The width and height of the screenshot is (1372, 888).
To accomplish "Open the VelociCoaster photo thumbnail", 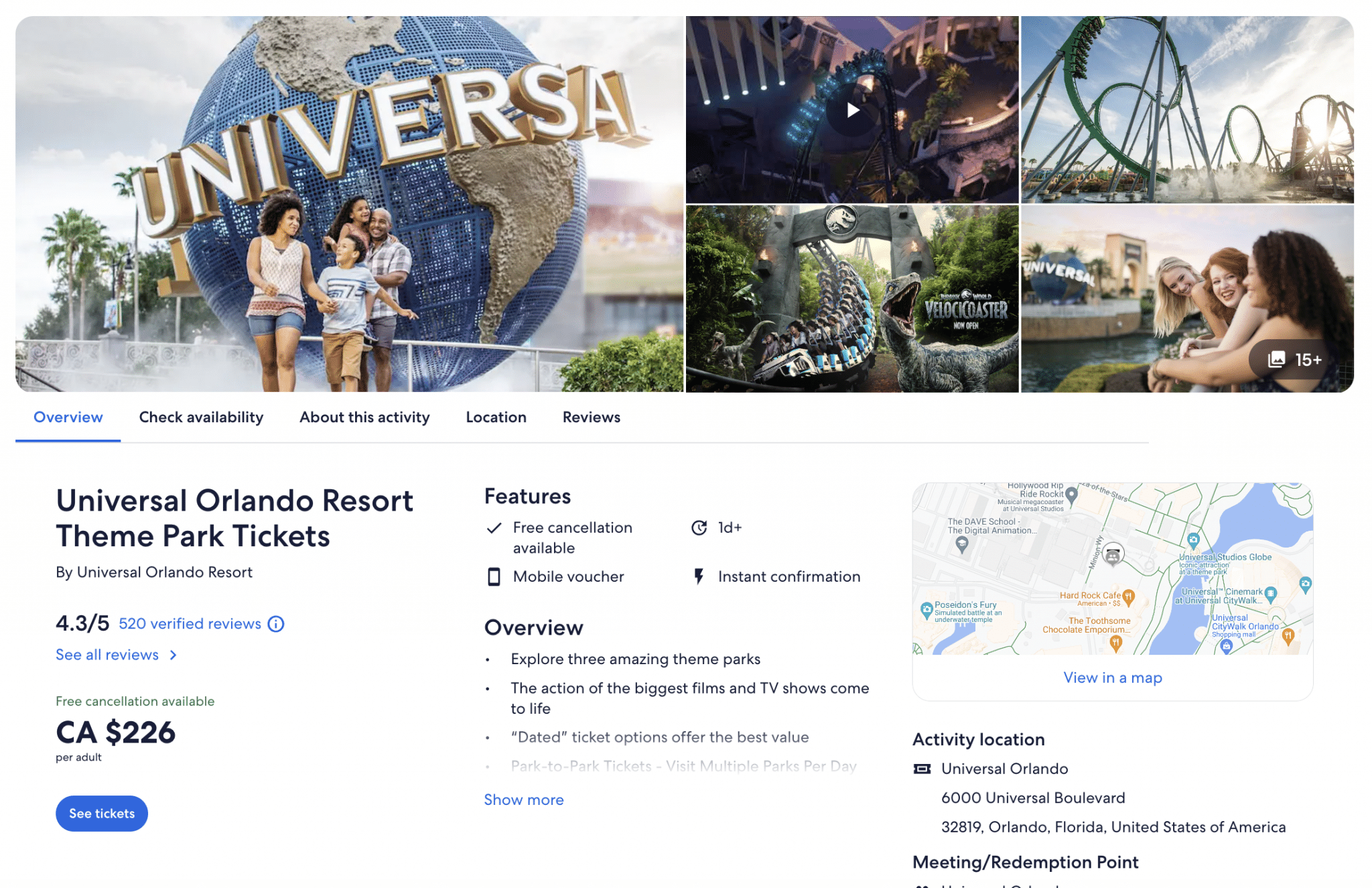I will coord(852,298).
